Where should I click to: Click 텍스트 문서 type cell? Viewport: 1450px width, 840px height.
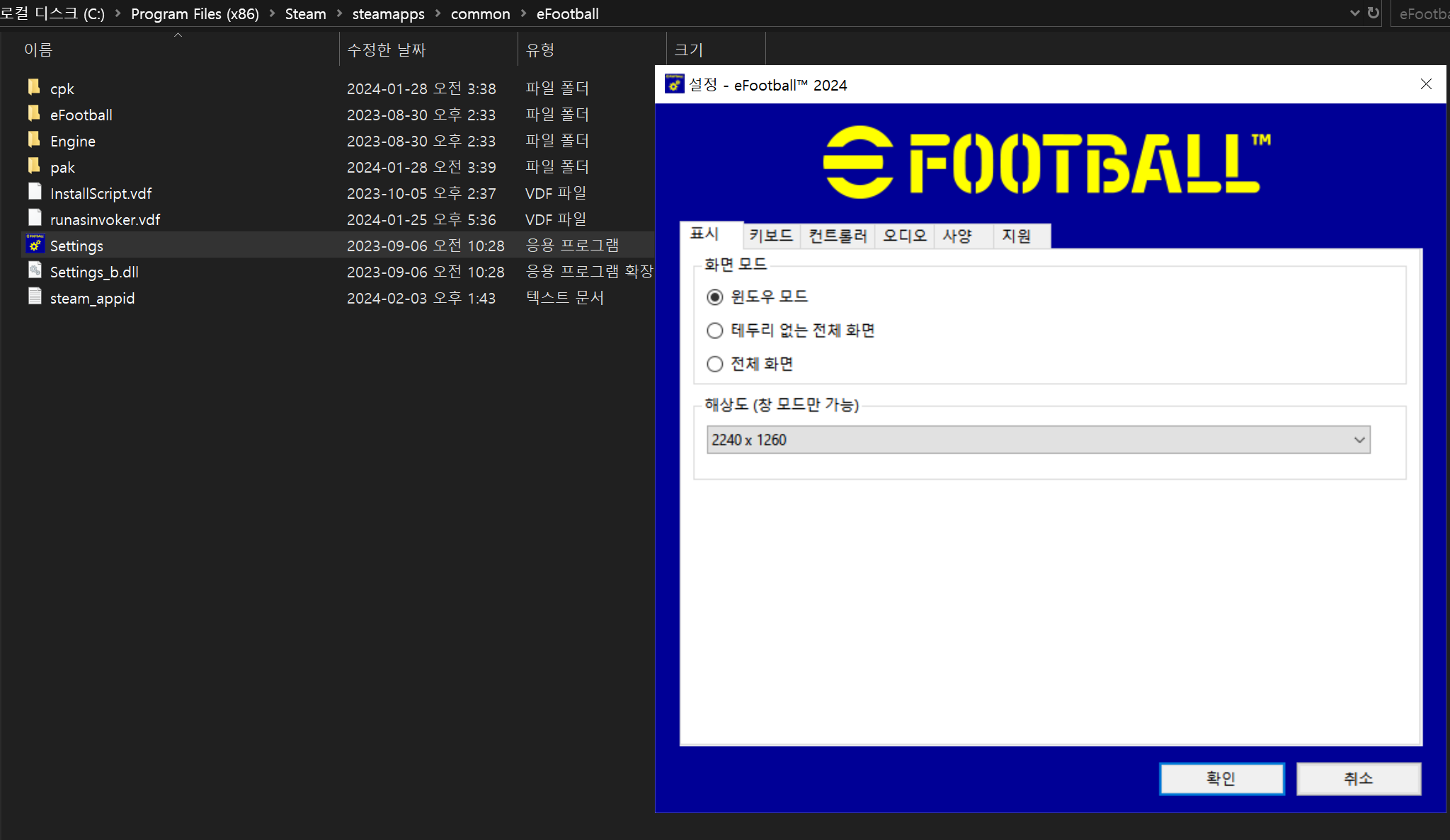565,297
